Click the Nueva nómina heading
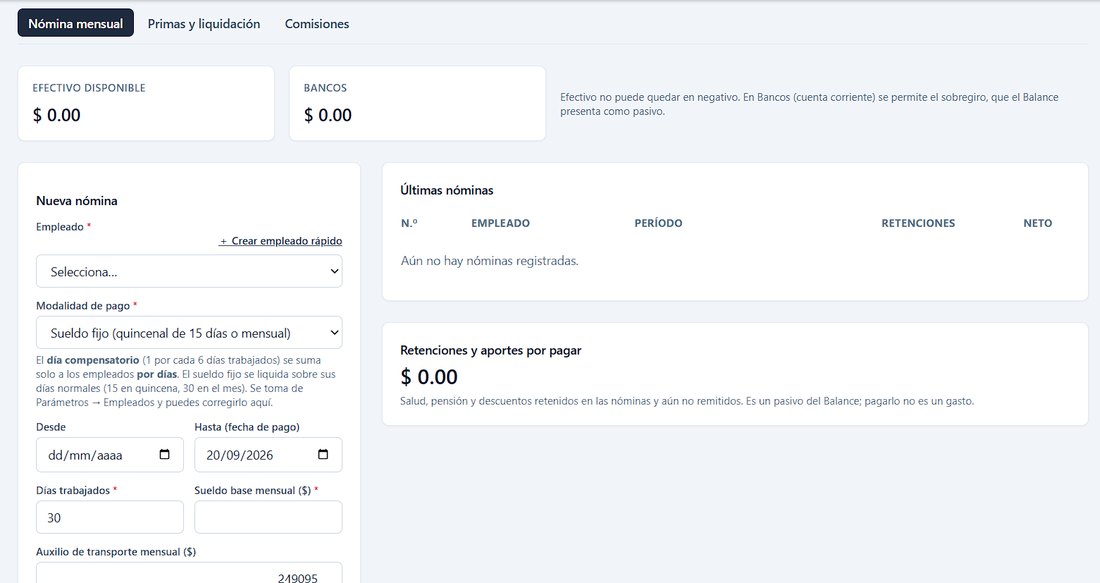Image resolution: width=1100 pixels, height=583 pixels. pyautogui.click(x=77, y=201)
